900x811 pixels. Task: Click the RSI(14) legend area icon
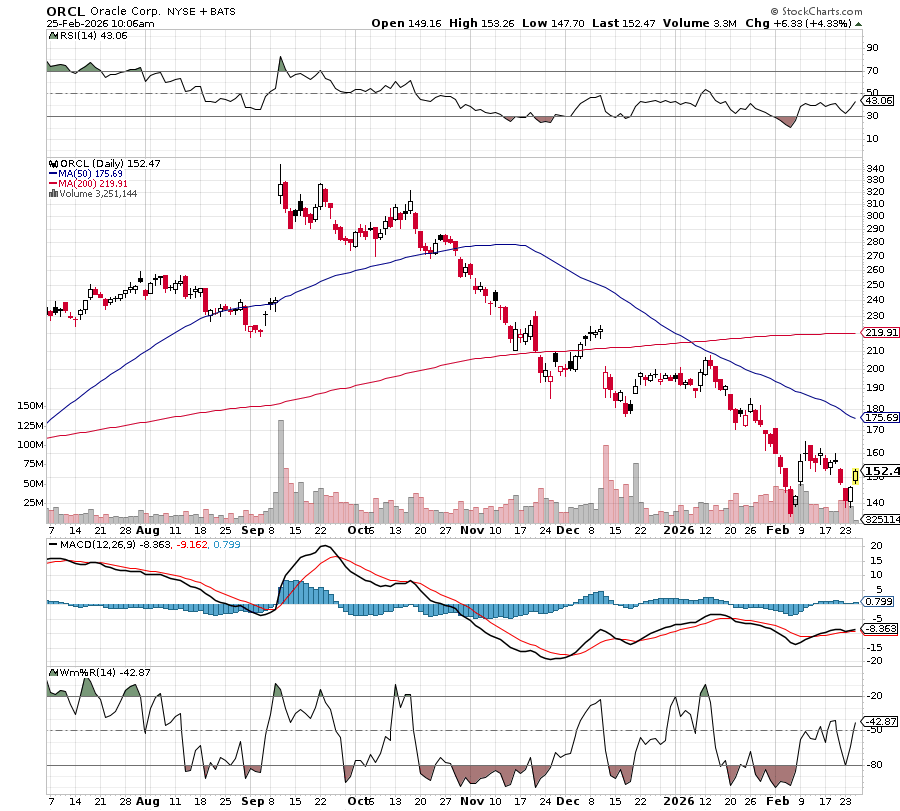51,35
